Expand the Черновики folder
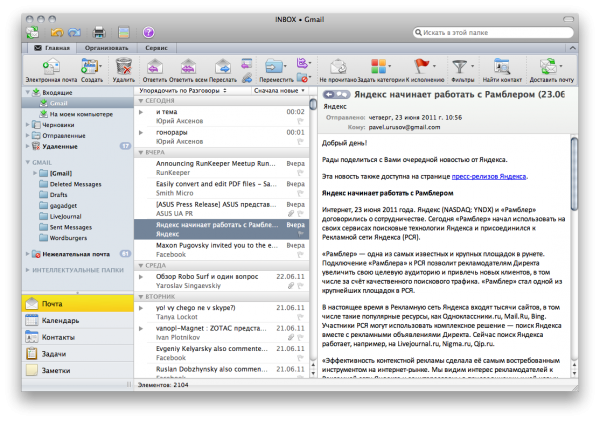 tap(28, 125)
